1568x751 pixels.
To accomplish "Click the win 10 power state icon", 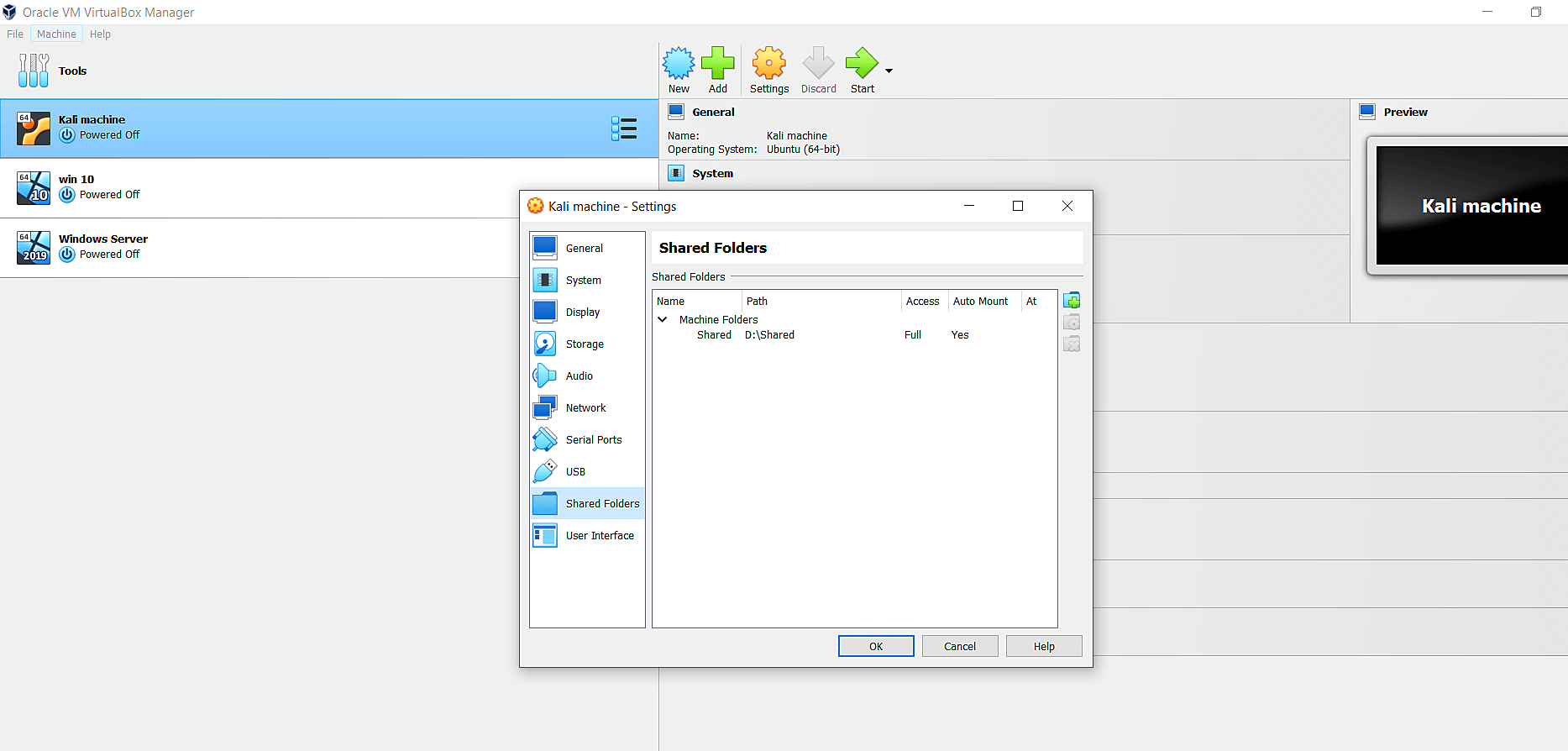I will point(67,195).
